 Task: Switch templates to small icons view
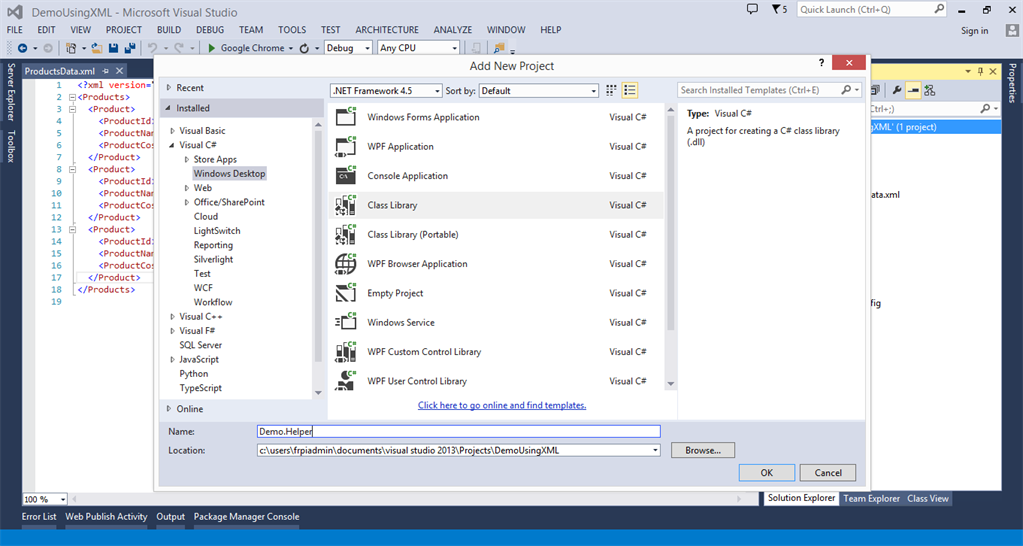tap(611, 90)
